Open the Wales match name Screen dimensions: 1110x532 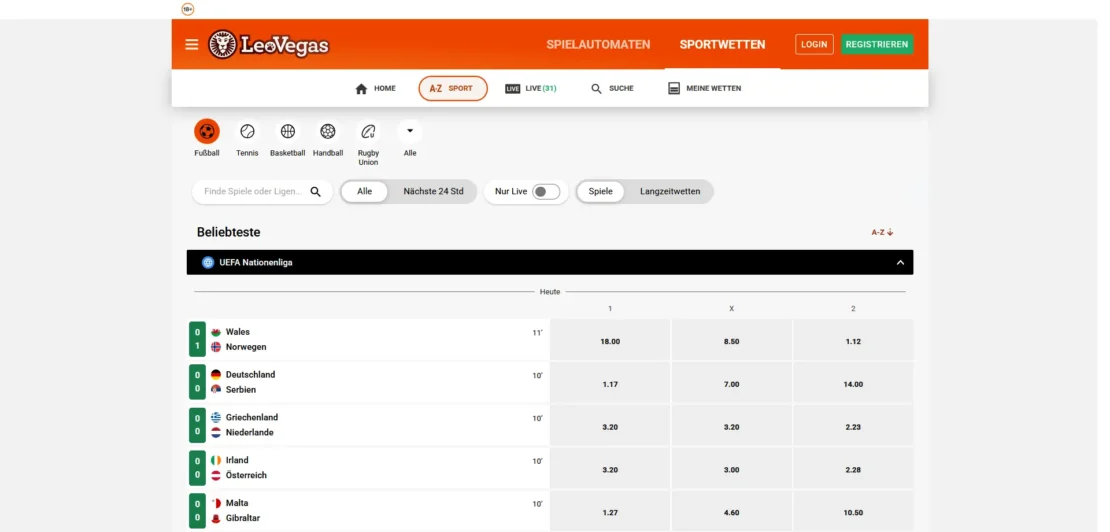238,332
